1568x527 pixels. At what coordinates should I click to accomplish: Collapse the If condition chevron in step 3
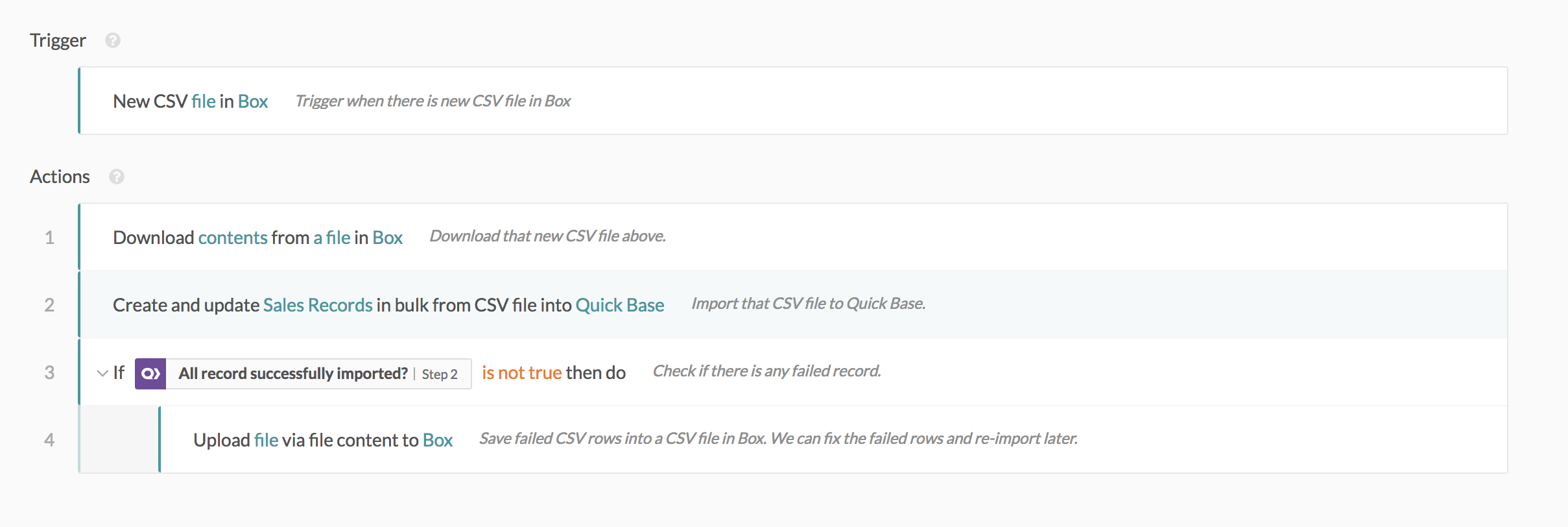tap(102, 373)
